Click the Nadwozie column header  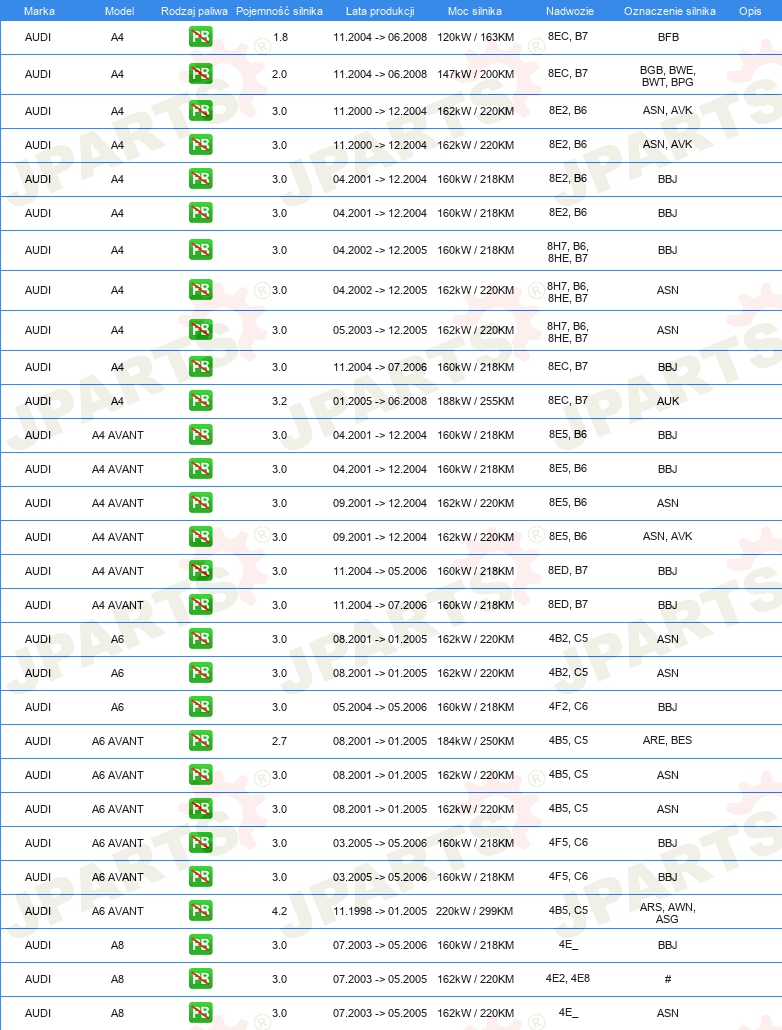coord(570,11)
